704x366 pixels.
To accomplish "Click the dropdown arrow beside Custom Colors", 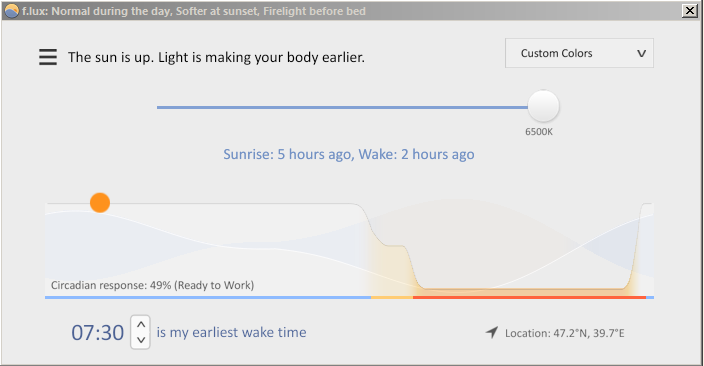I will click(642, 53).
